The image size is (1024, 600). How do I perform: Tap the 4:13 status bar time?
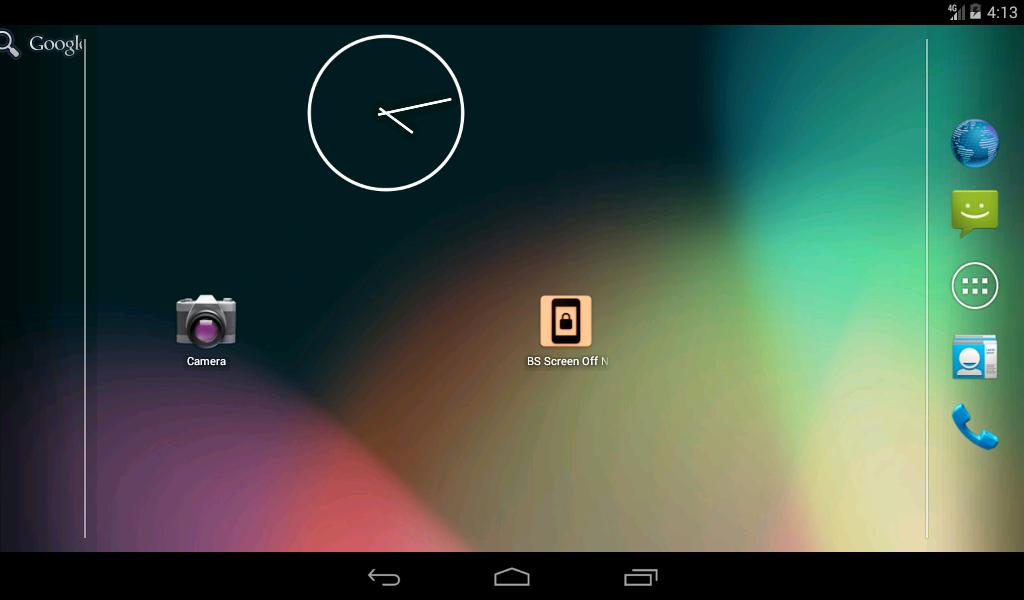point(1002,12)
